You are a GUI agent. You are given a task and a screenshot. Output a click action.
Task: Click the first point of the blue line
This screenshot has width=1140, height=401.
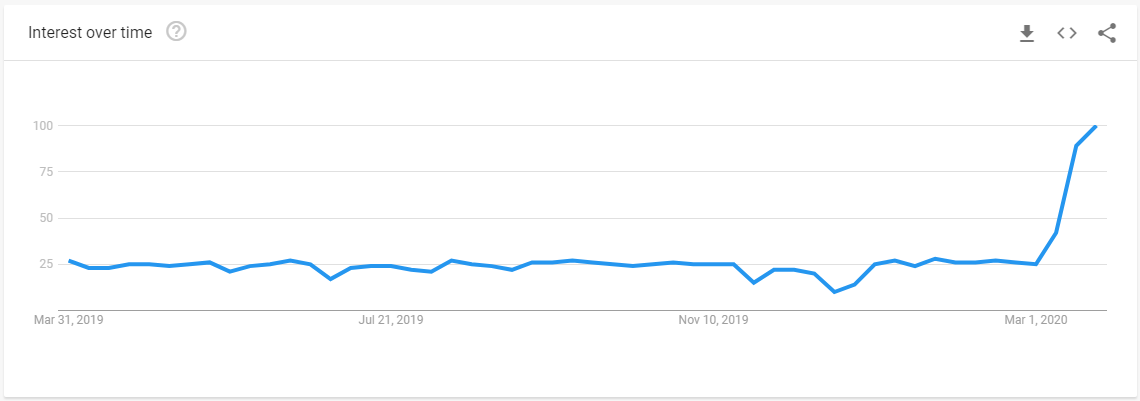click(69, 260)
